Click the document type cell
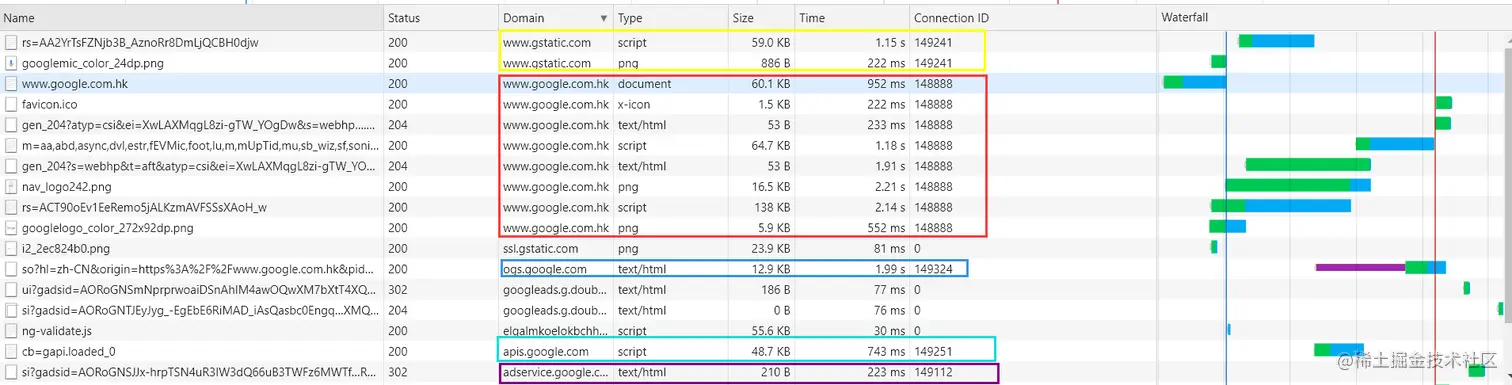Viewport: 1512px width, 385px height. tap(644, 84)
